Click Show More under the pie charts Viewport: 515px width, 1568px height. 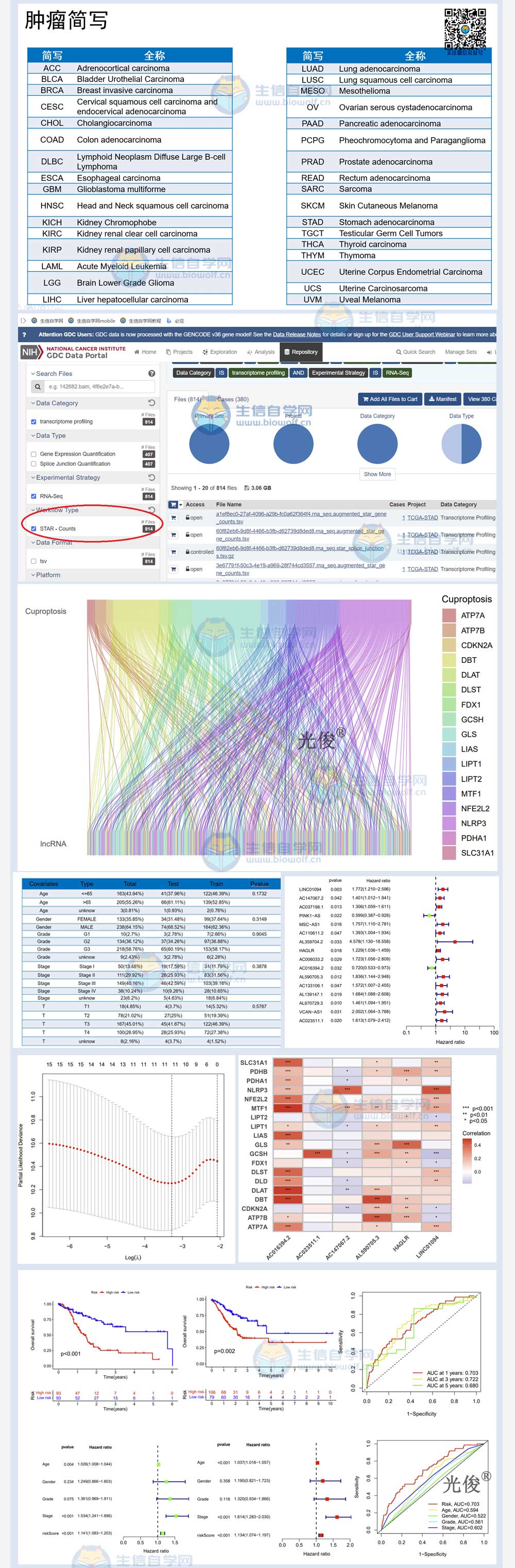(x=377, y=474)
